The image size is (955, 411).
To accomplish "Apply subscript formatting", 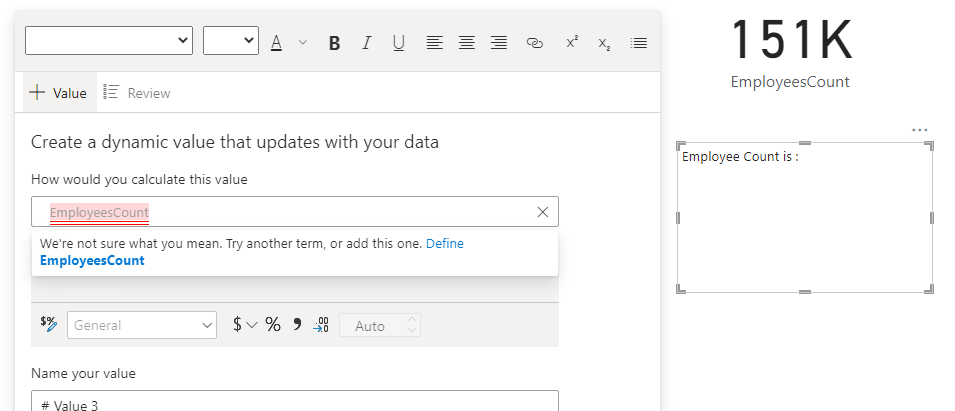I will [604, 44].
